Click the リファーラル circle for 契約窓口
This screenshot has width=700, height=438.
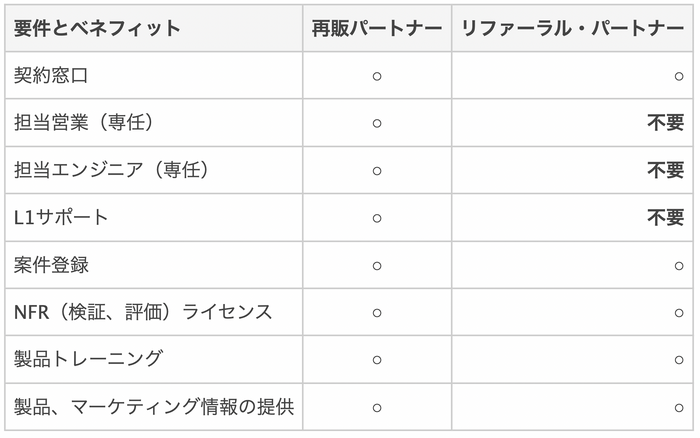point(679,76)
